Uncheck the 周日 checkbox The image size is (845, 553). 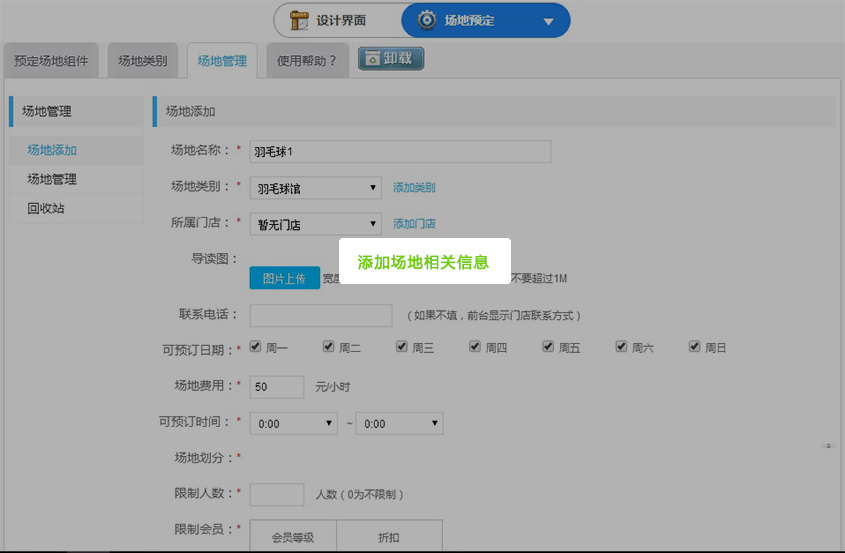click(x=695, y=347)
